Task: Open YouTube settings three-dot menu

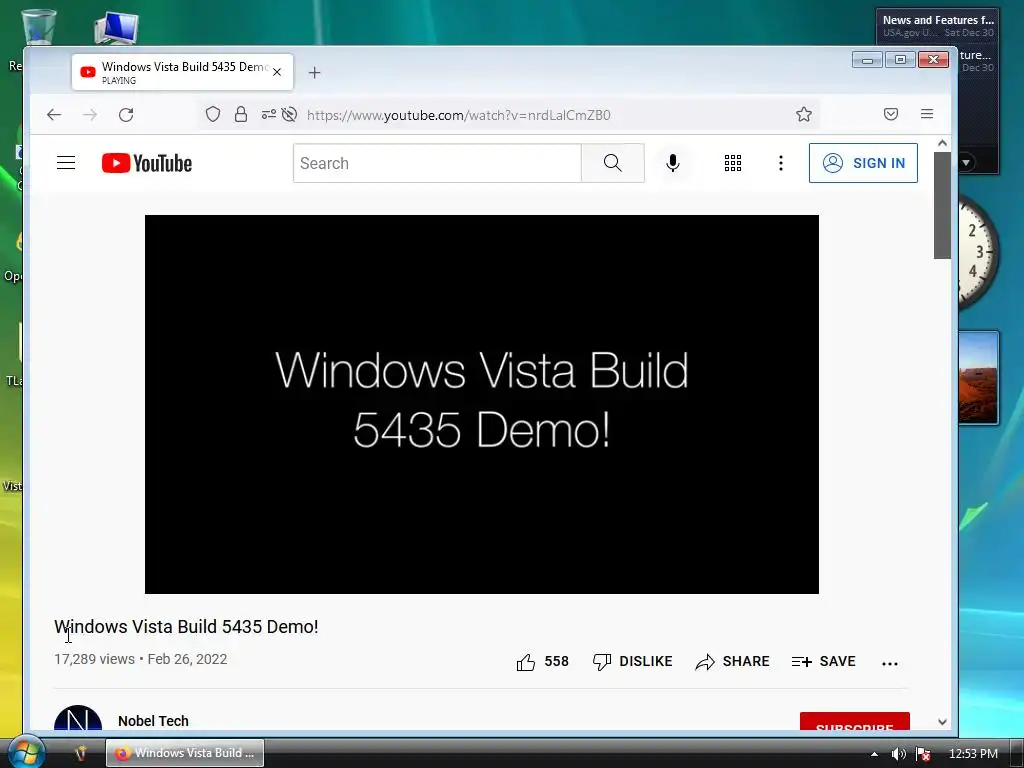Action: pyautogui.click(x=780, y=163)
